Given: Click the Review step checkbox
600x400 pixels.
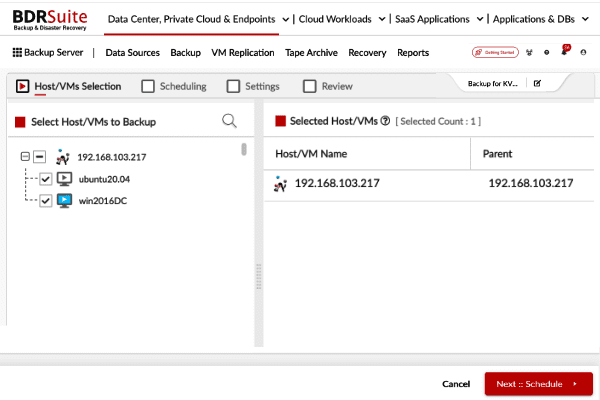Looking at the screenshot, I should point(310,86).
